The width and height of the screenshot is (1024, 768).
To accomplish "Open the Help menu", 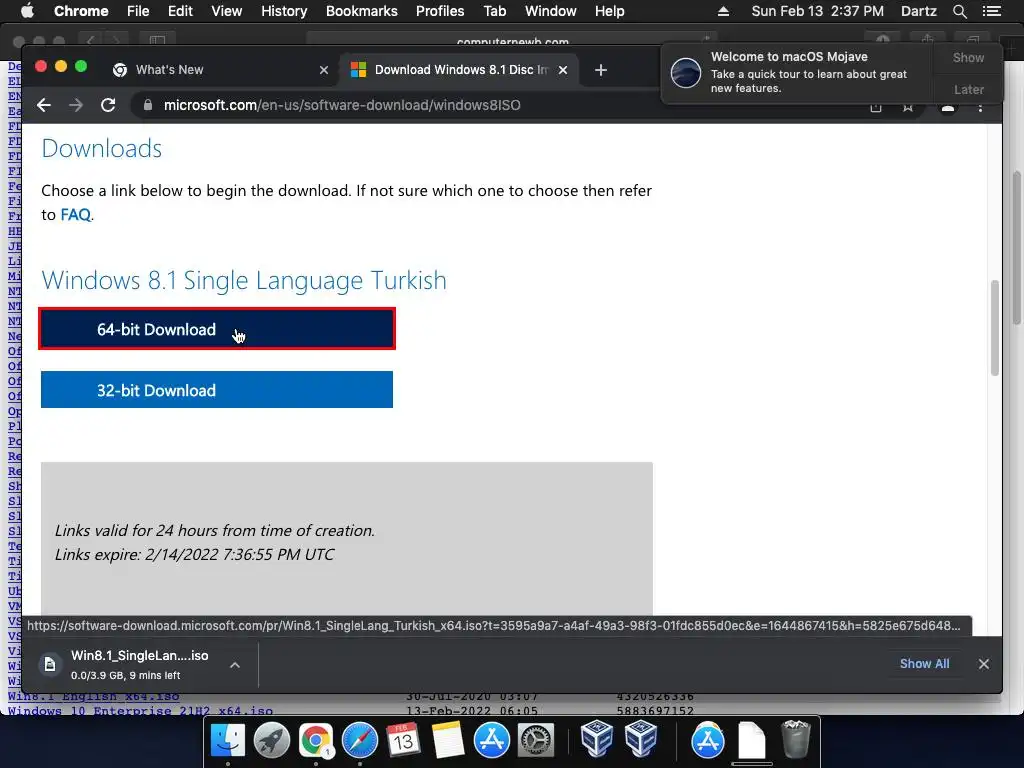I will click(x=609, y=11).
